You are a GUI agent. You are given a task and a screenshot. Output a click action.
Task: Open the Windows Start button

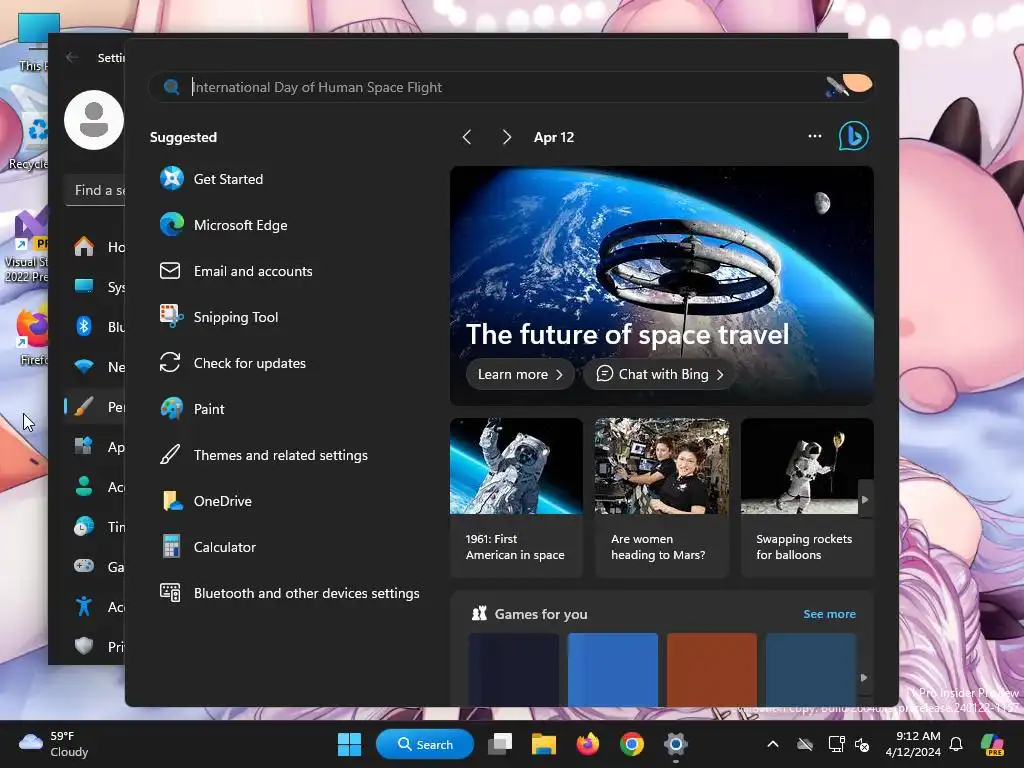pyautogui.click(x=349, y=744)
